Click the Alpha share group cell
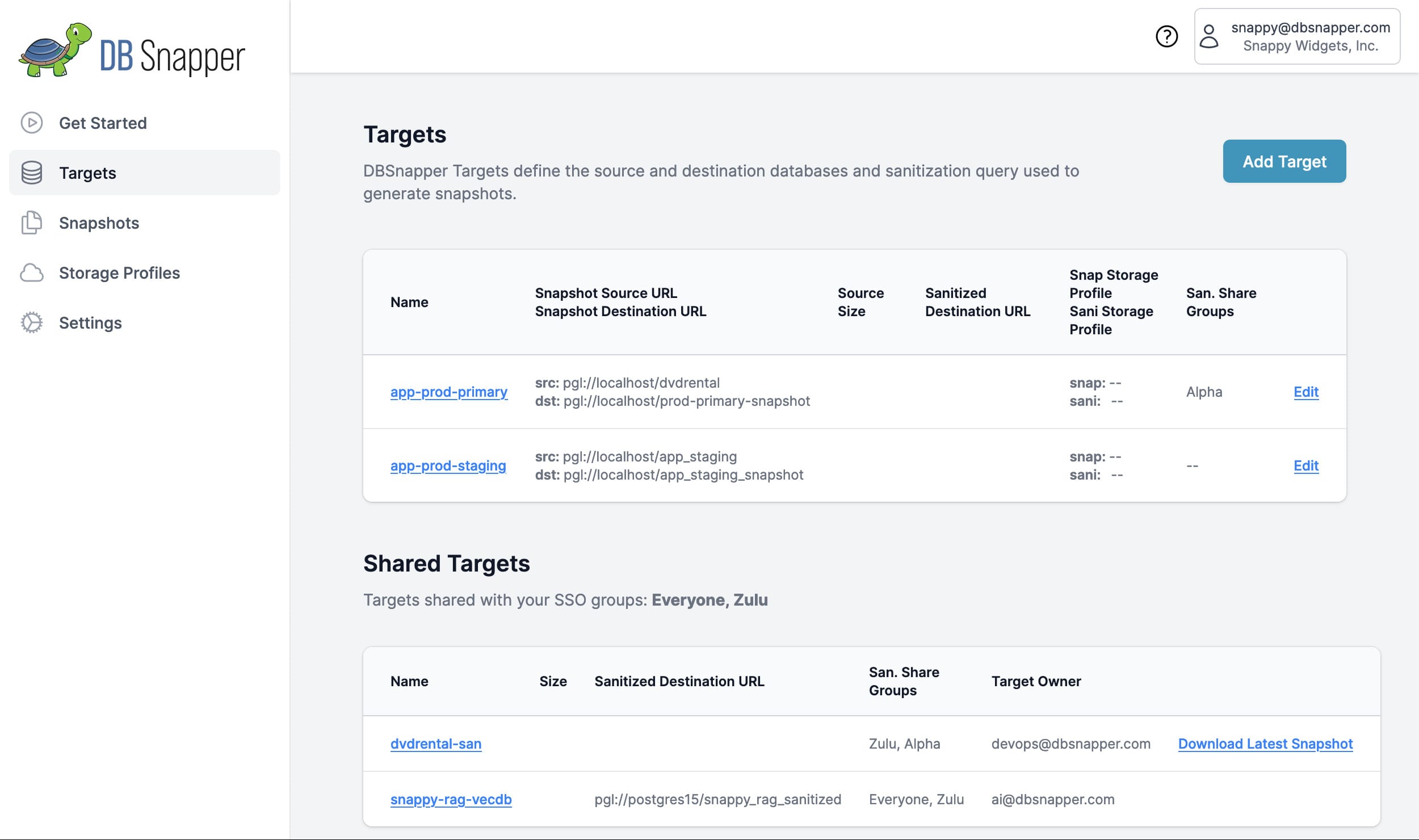This screenshot has width=1419, height=840. 1204,392
